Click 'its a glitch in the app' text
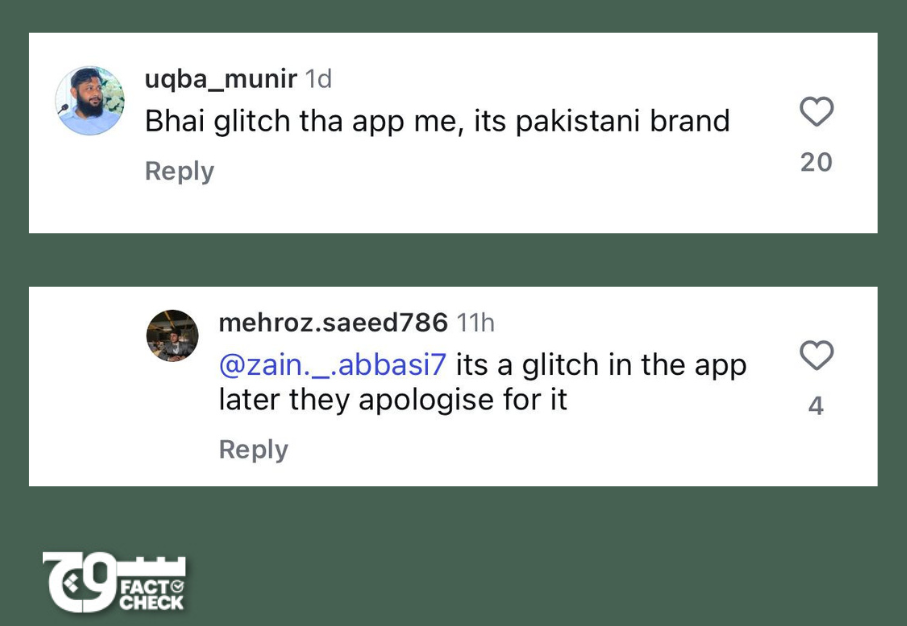Screen dimensions: 907x626 coord(601,366)
